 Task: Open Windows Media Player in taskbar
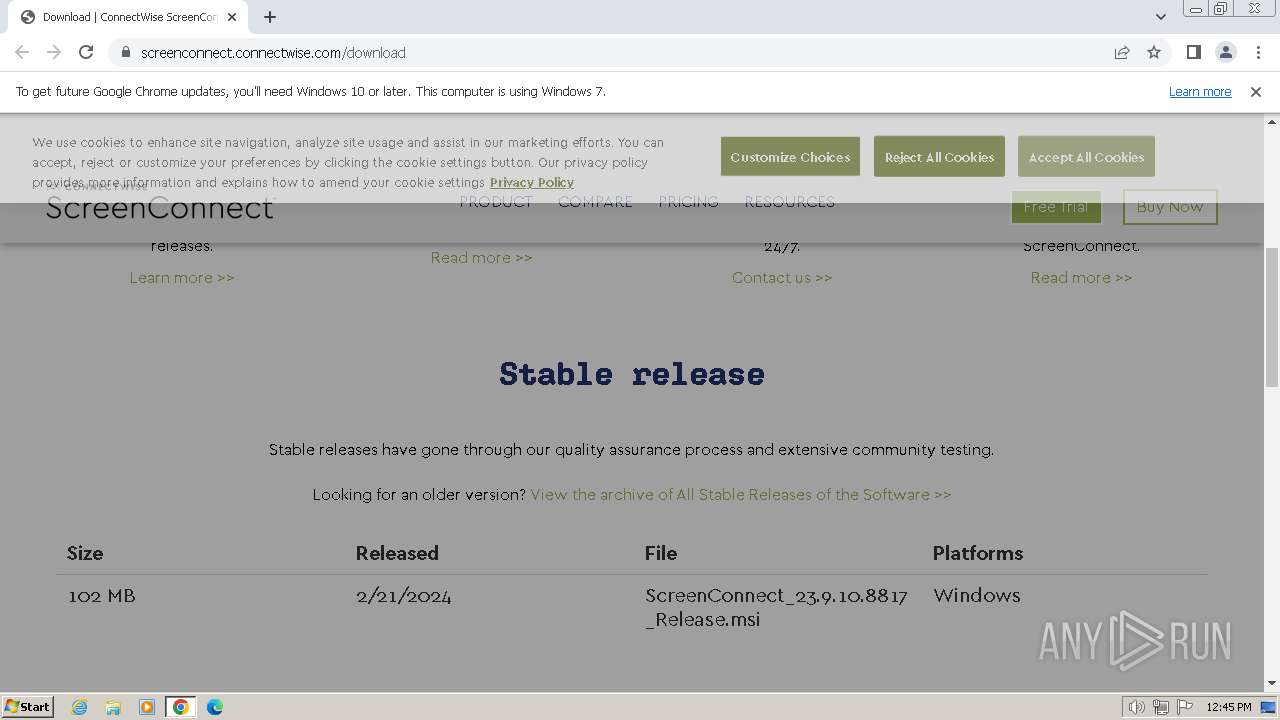(x=147, y=707)
